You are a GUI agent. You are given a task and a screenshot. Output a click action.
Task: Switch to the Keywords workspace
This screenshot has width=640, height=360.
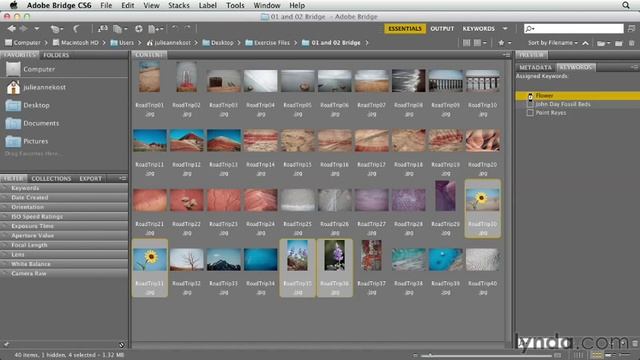click(x=478, y=29)
